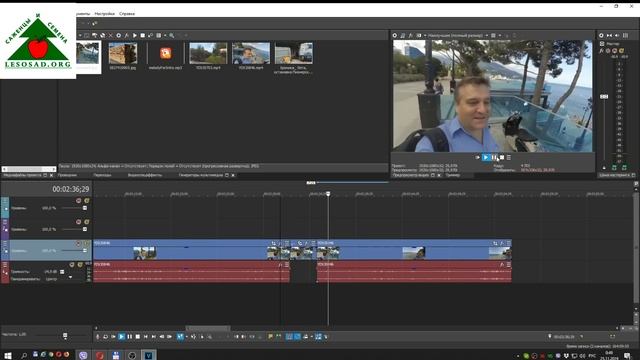Open Windows taskbar search

24,356
